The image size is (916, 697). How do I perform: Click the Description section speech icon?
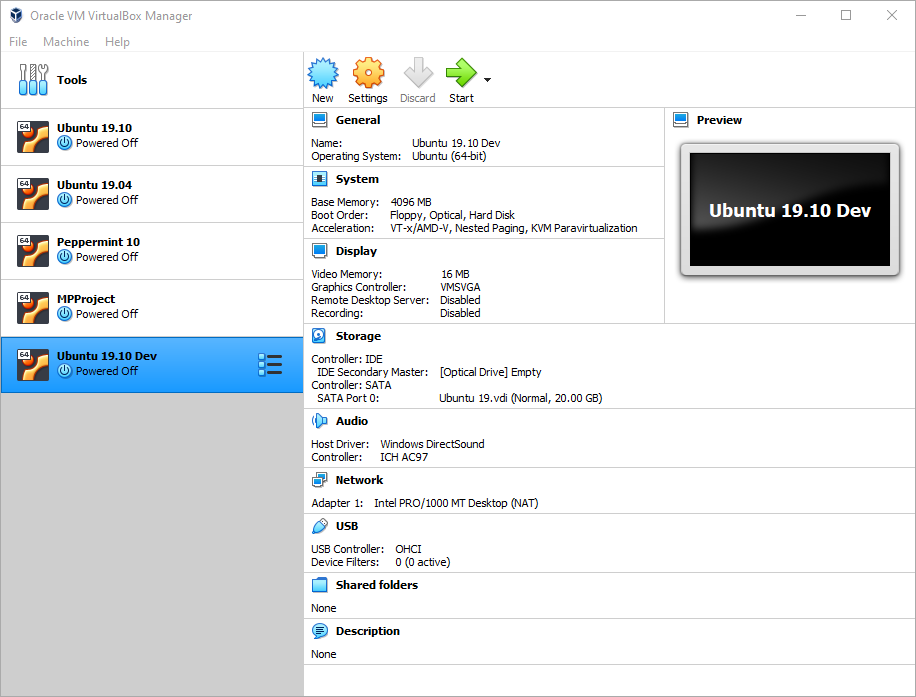pyautogui.click(x=320, y=631)
